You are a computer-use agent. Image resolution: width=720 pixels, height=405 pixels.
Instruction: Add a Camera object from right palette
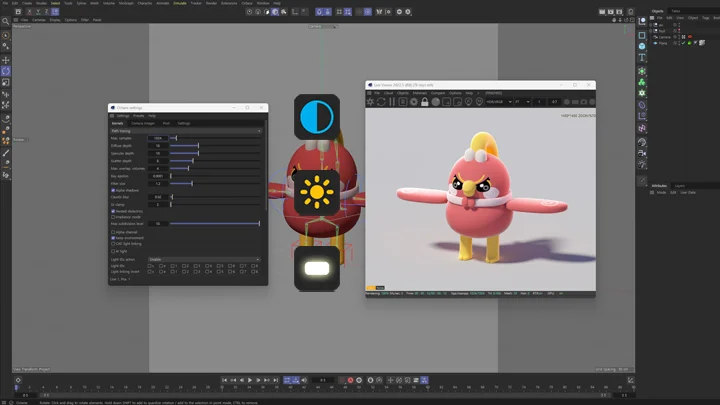tap(642, 153)
